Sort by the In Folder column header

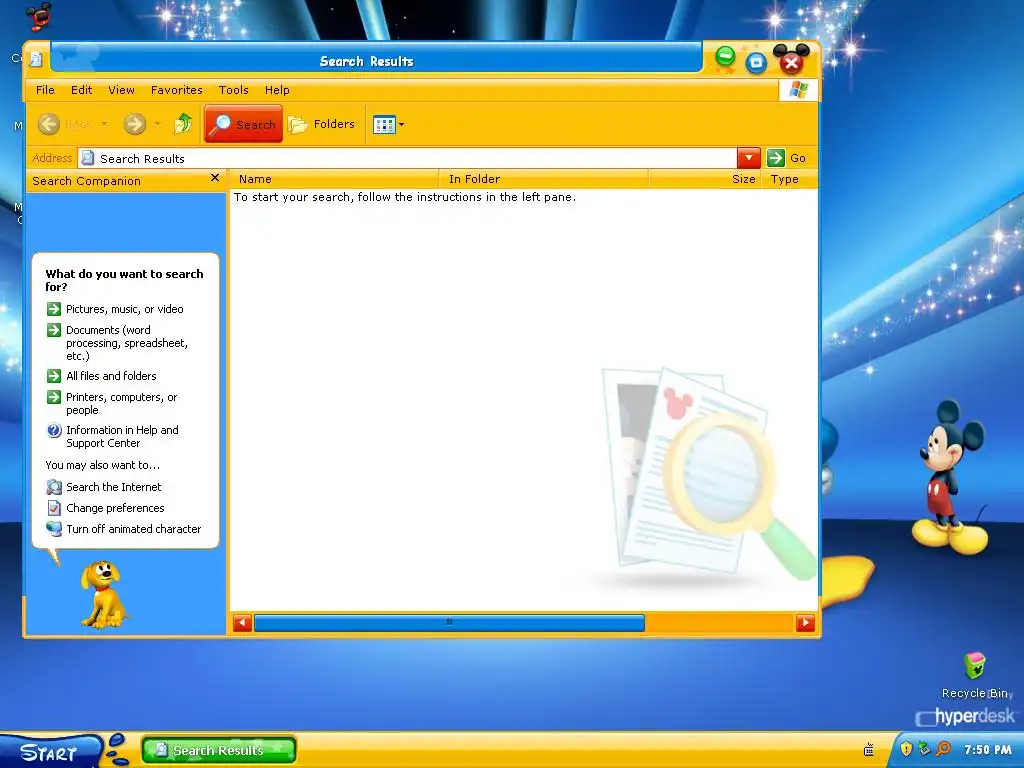tap(544, 179)
